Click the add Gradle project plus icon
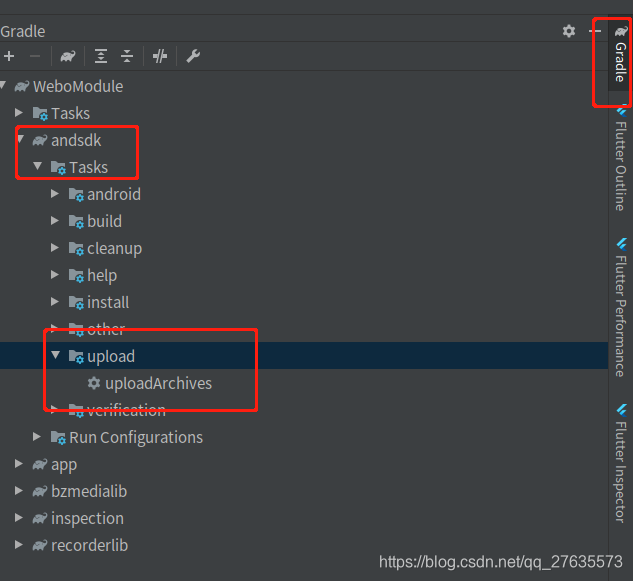Image resolution: width=633 pixels, height=581 pixels. (9, 56)
